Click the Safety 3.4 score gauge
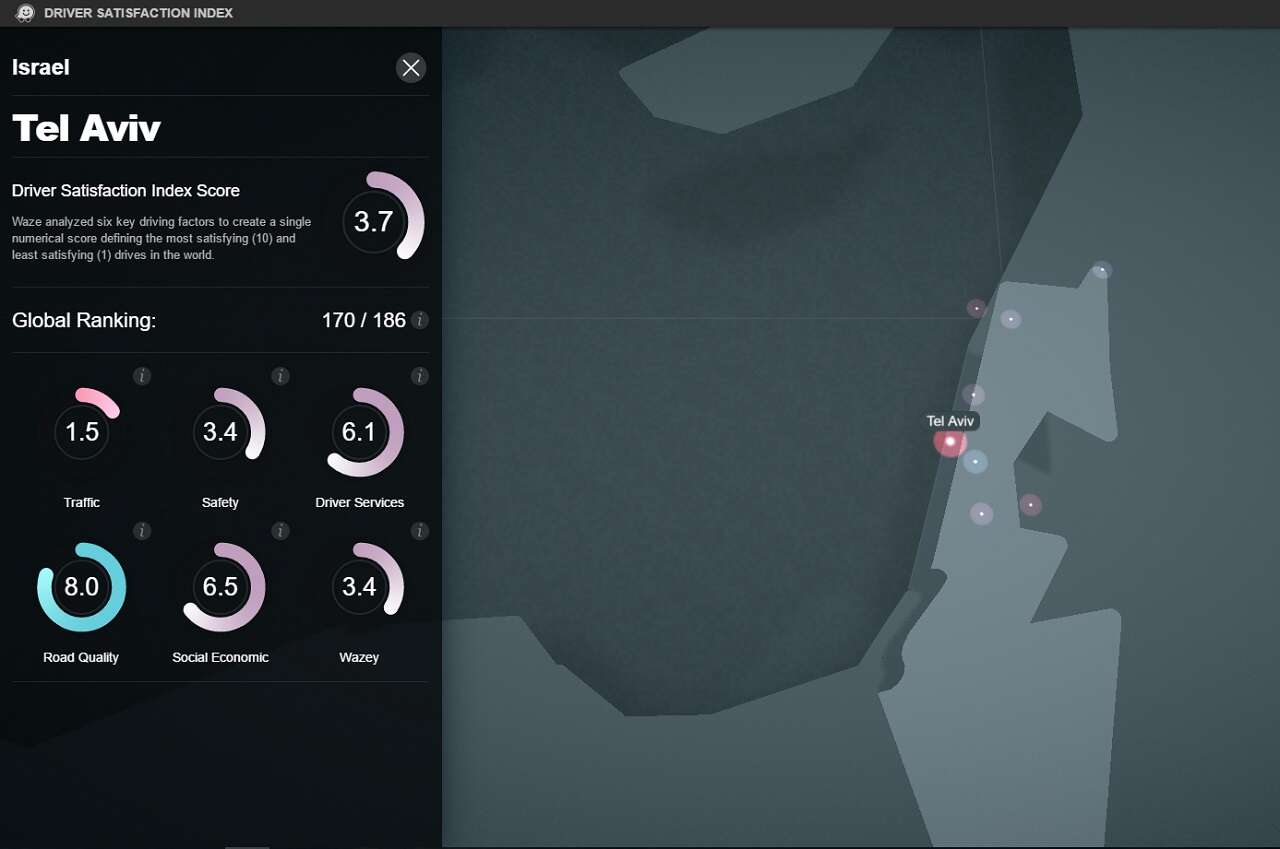1280x849 pixels. 221,432
